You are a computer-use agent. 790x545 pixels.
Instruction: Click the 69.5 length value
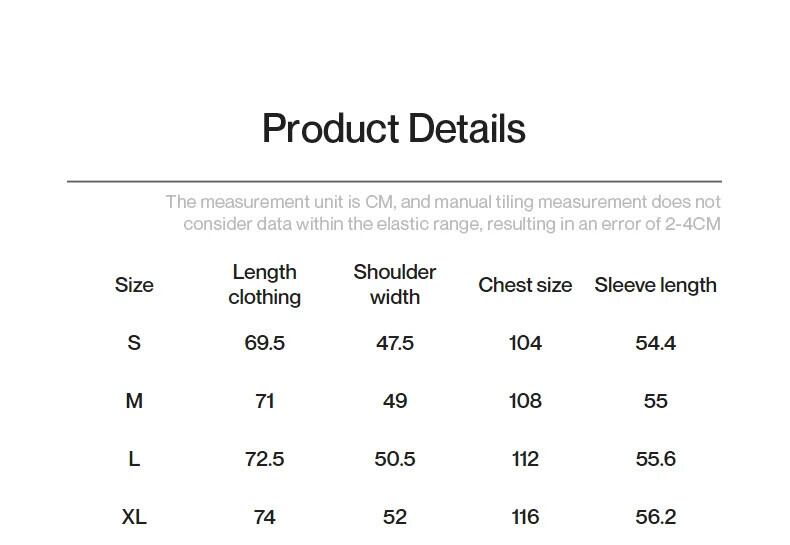click(264, 343)
